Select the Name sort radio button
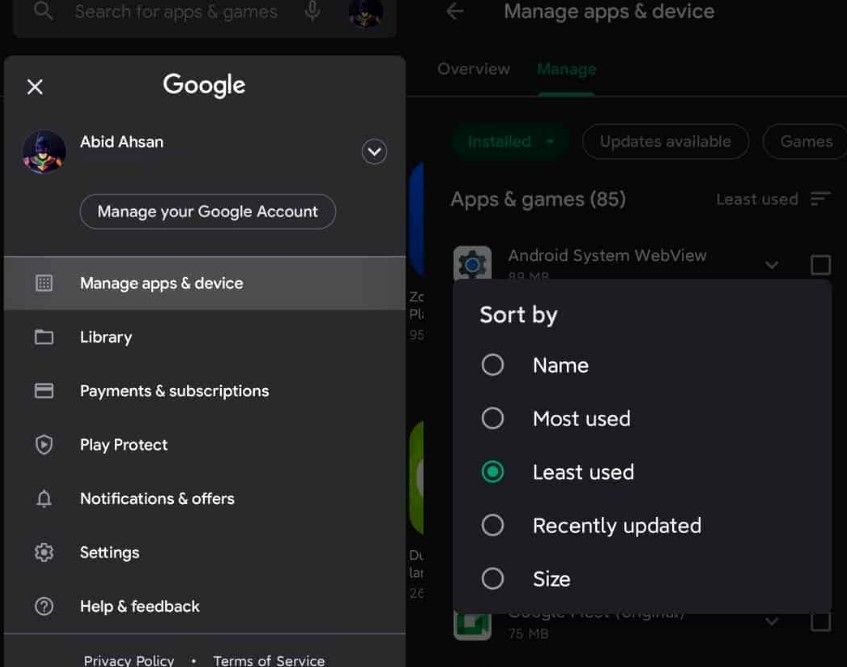 pos(493,365)
